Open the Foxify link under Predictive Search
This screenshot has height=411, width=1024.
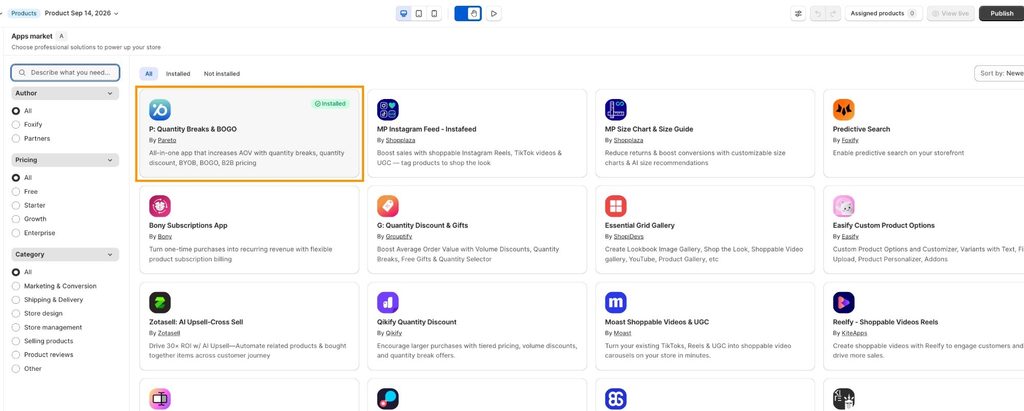(850, 140)
